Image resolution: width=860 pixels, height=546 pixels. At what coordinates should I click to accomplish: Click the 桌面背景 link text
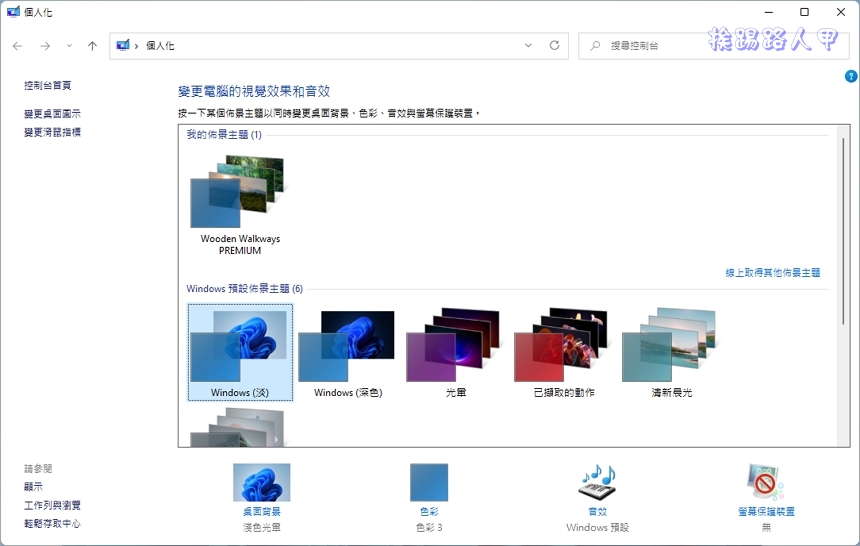pyautogui.click(x=262, y=511)
